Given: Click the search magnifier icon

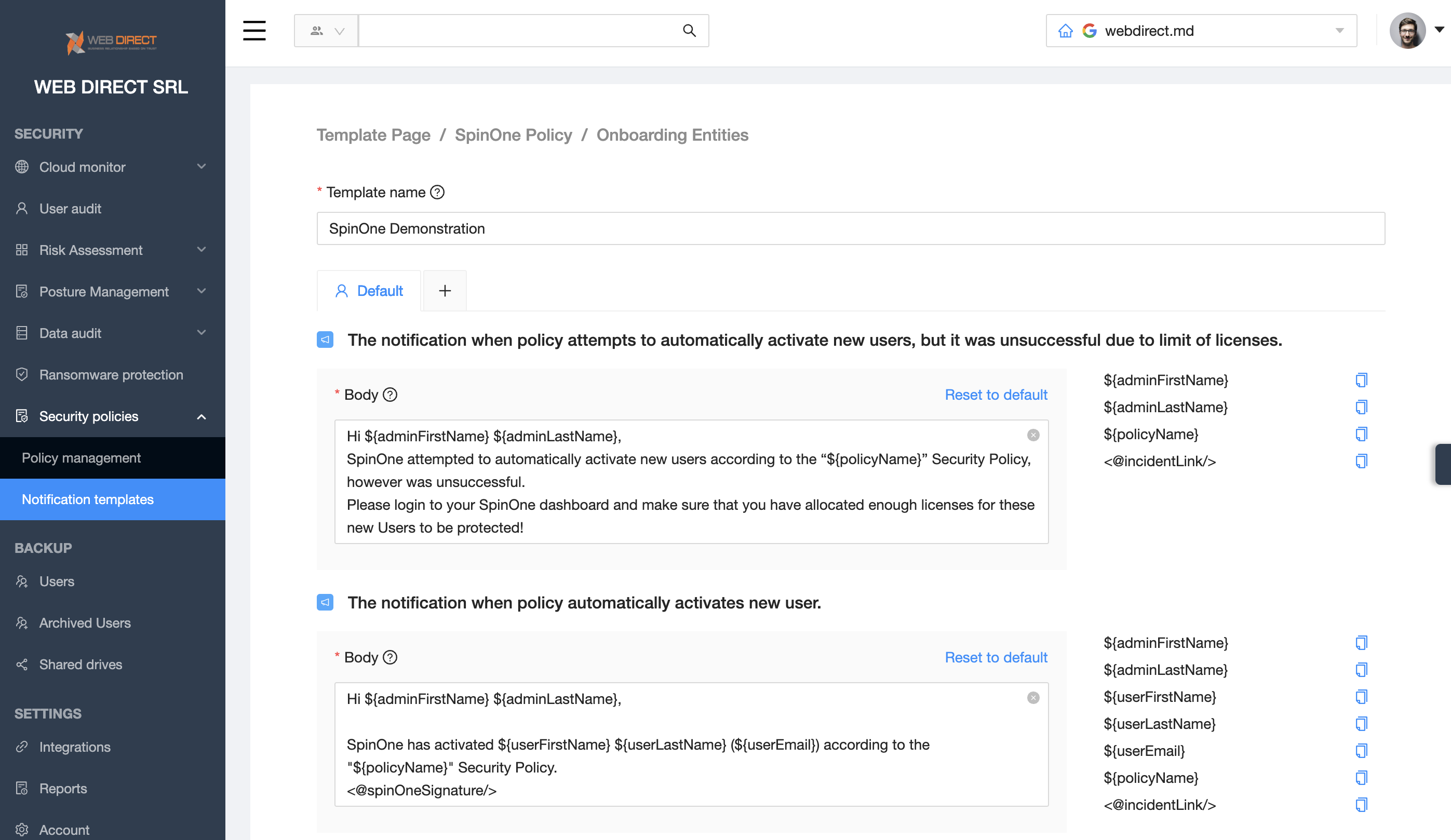Looking at the screenshot, I should pos(689,31).
